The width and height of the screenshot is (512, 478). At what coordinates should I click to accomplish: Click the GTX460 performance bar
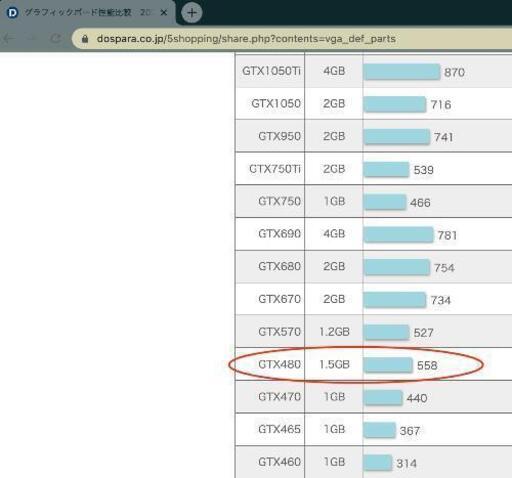coord(378,462)
